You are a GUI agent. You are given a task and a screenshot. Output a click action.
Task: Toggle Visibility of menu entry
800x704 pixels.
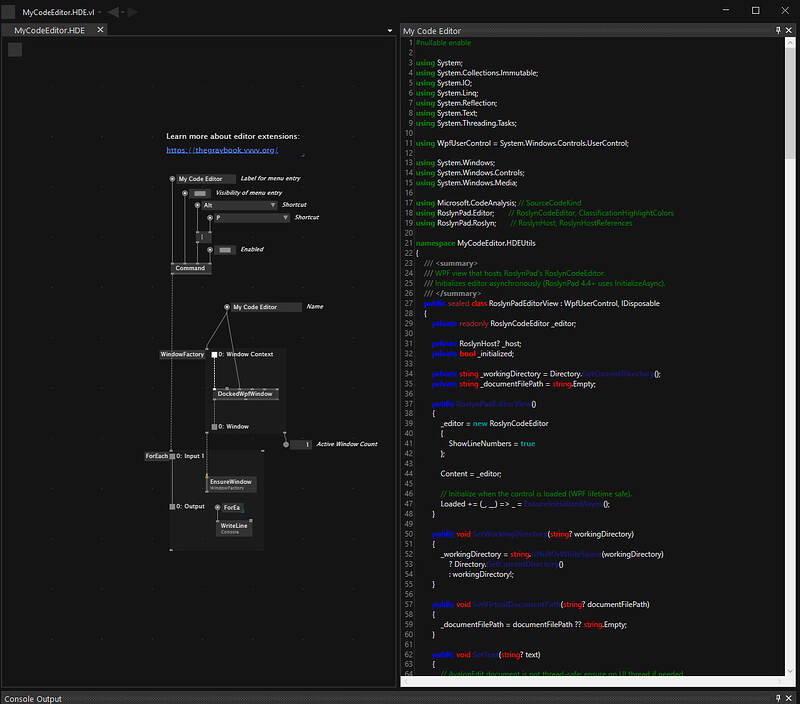(x=199, y=192)
